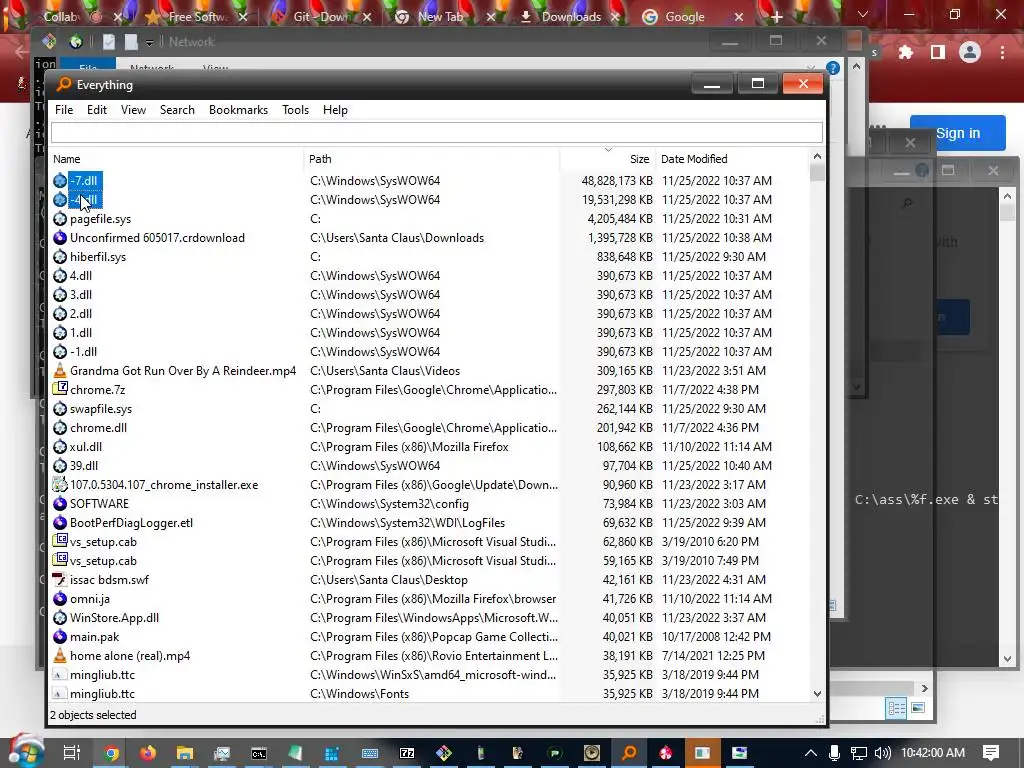Show hidden system tray icons
Screen dimensions: 1024x768
[x=810, y=753]
